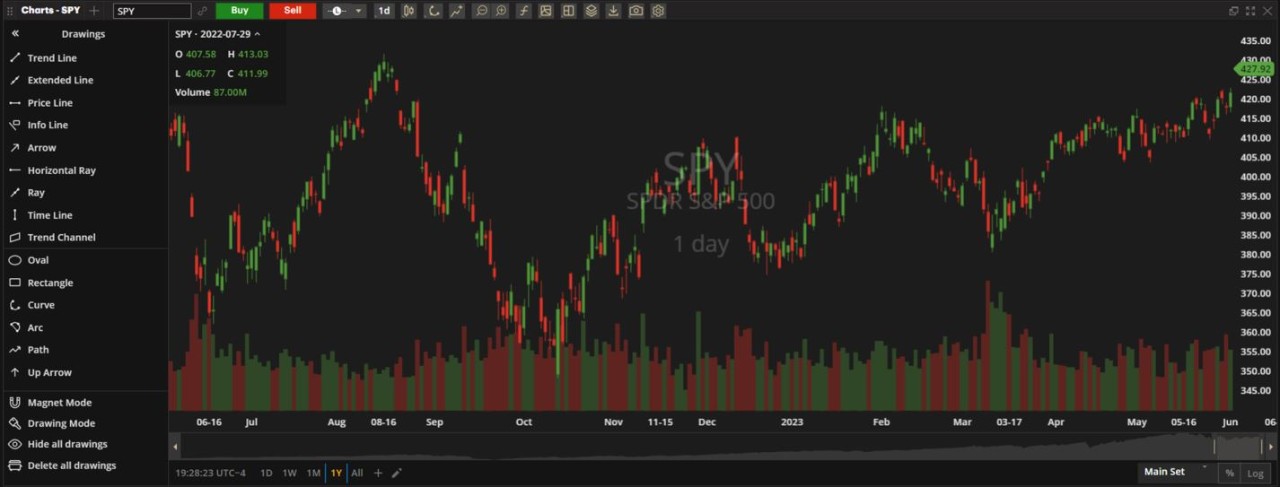This screenshot has height=487, width=1280.
Task: Click the zoom out magnifier icon
Action: tap(481, 11)
